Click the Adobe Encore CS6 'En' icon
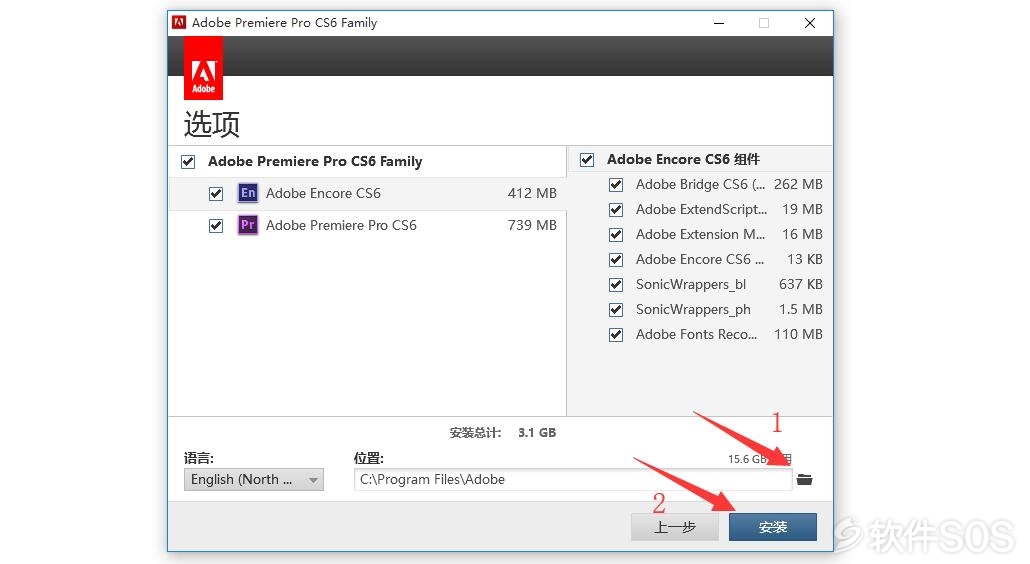Screen dimensions: 1030x564 tap(248, 193)
